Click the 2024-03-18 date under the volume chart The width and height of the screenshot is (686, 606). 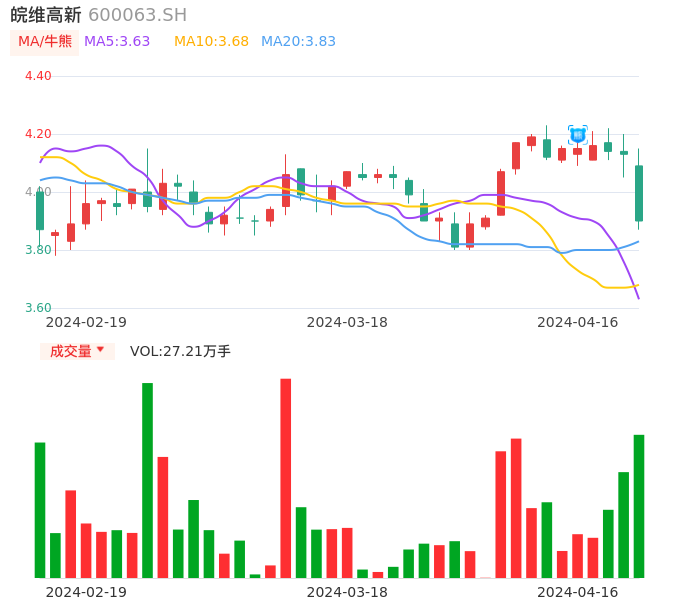click(347, 592)
